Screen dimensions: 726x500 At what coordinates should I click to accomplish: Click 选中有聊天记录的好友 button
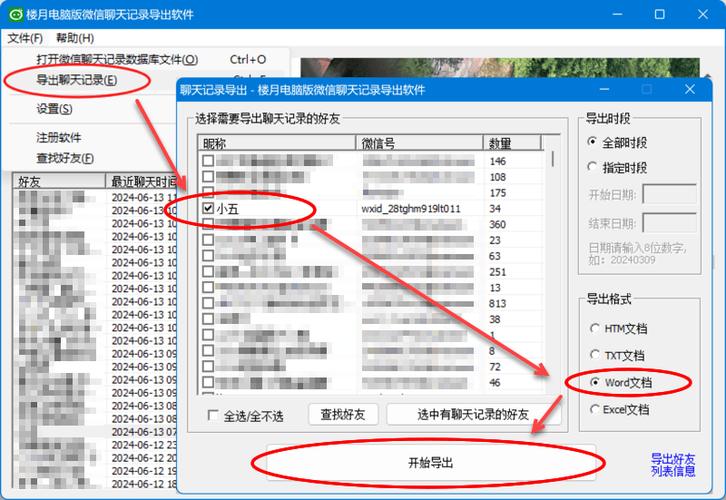[x=474, y=414]
